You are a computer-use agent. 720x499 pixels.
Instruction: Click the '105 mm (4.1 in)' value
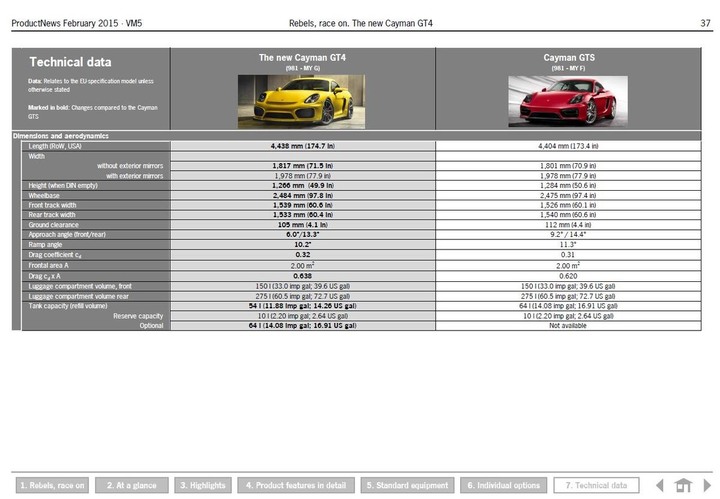point(303,225)
